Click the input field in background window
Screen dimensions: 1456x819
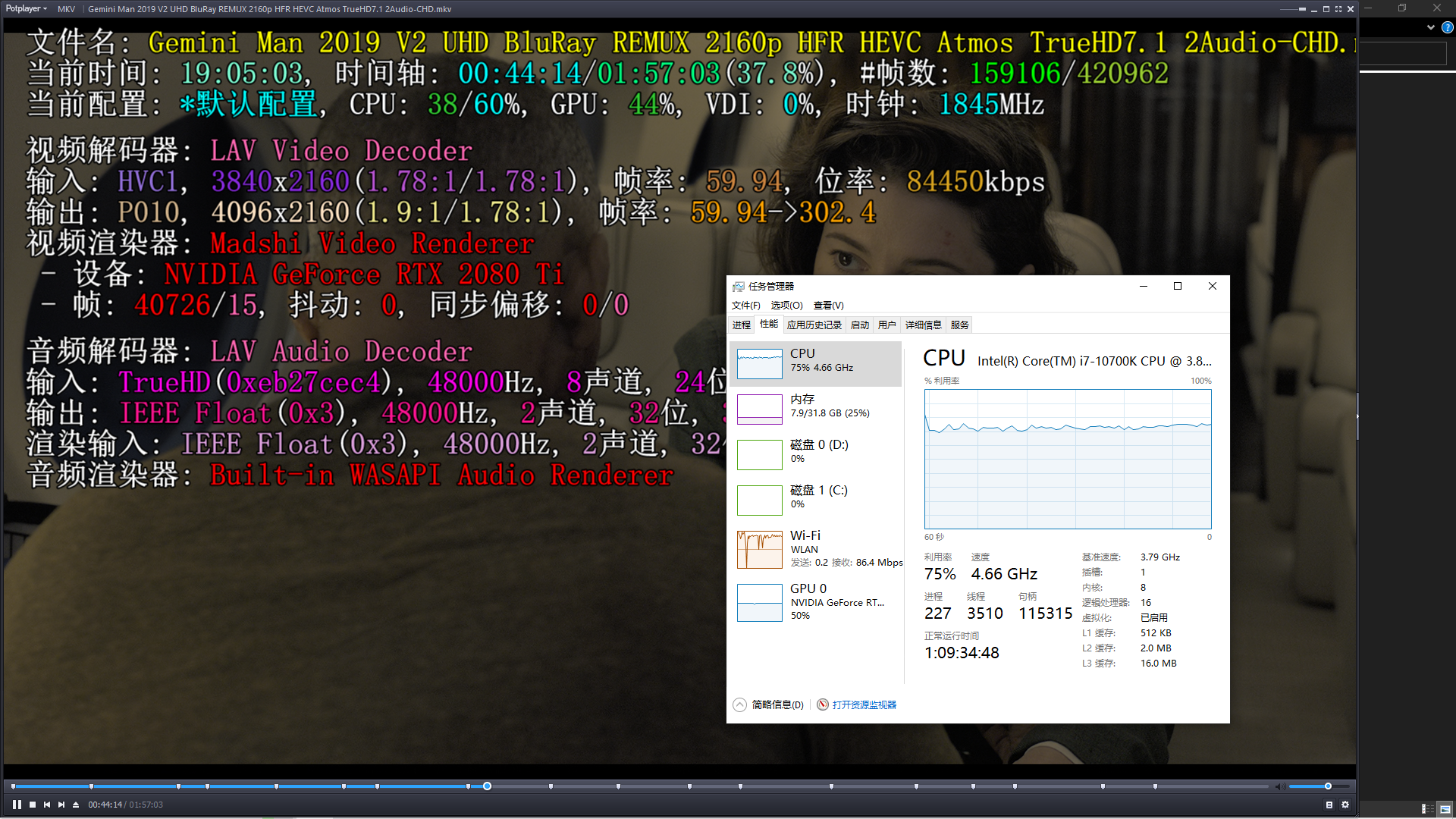pyautogui.click(x=1404, y=53)
